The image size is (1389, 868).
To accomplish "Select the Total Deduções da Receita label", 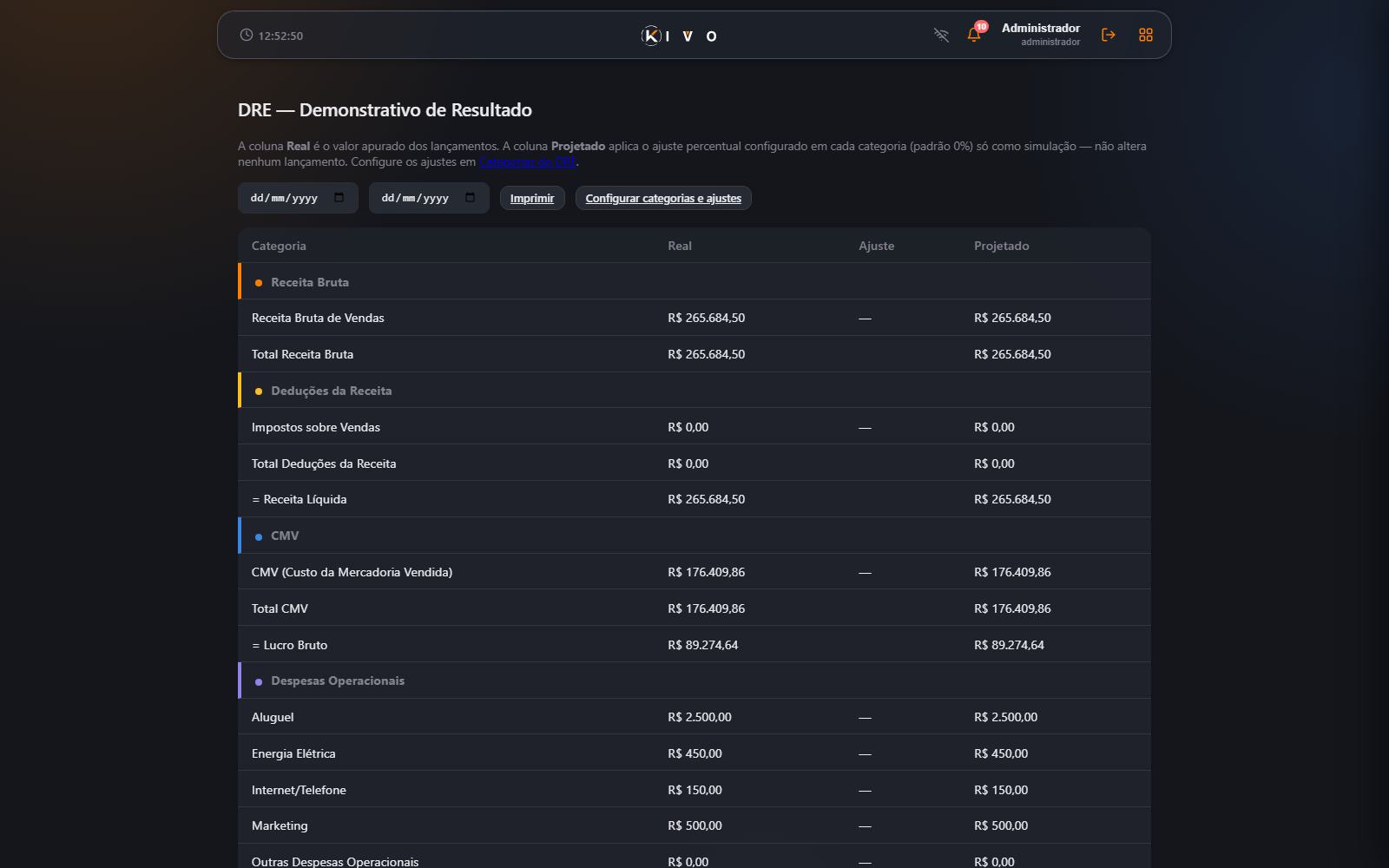I will 324,464.
